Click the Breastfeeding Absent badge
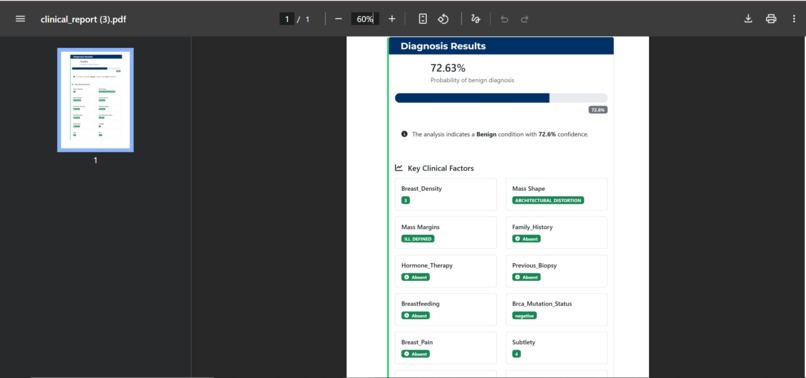The height and width of the screenshot is (378, 806). coord(415,315)
